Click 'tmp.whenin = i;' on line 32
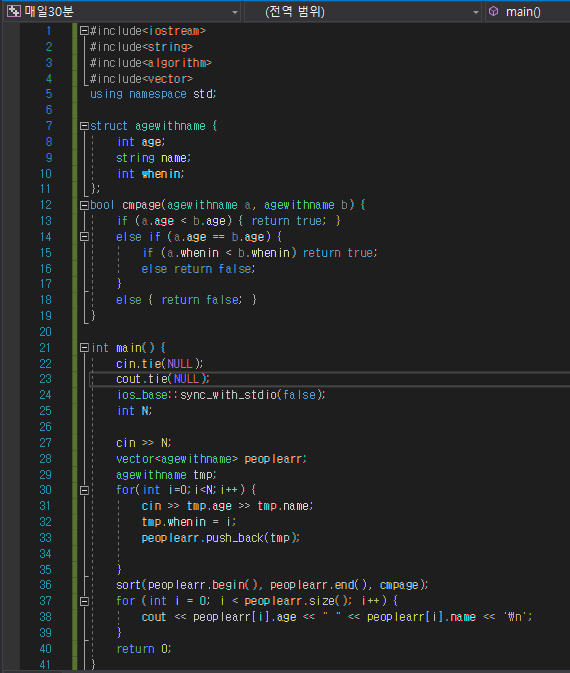The image size is (570, 673). [188, 522]
